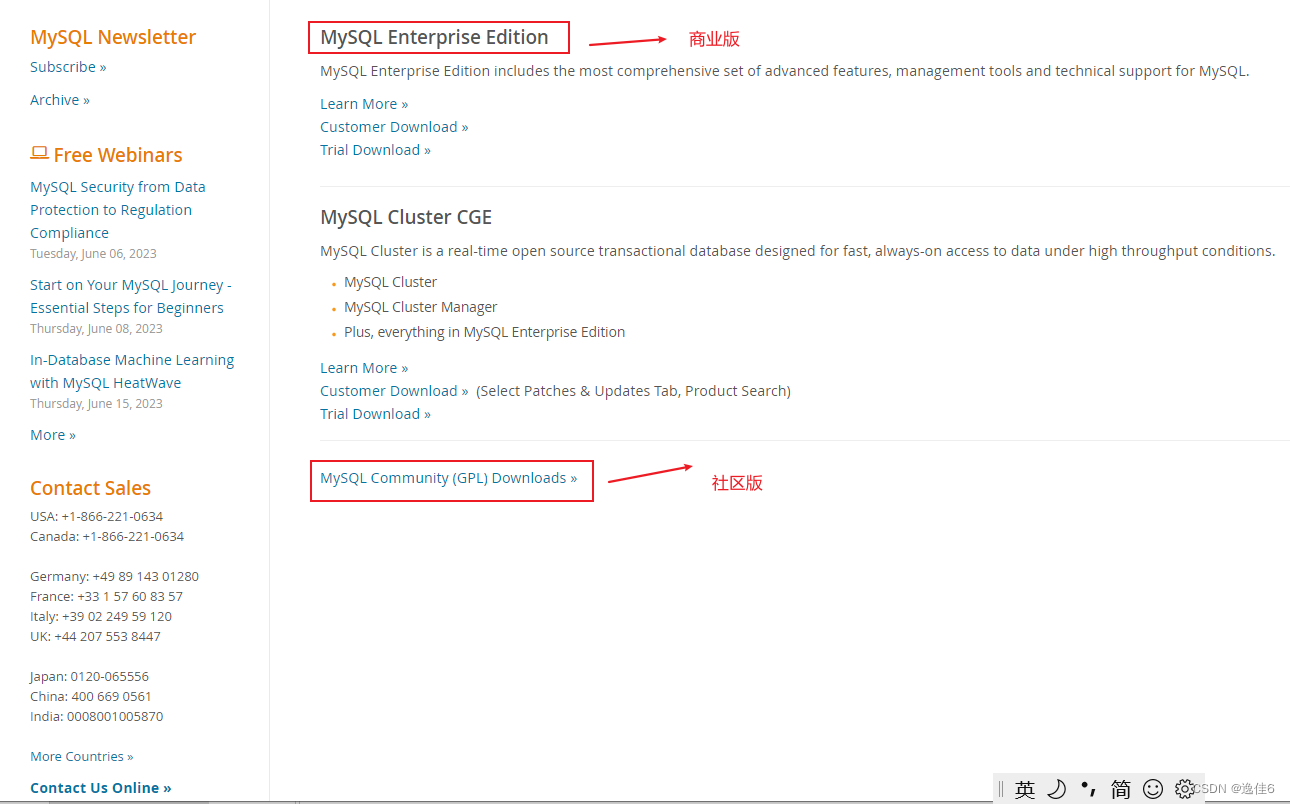Screen dimensions: 1290x804
Task: Click the Select Patches & Updates Tab note
Action: pyautogui.click(x=633, y=391)
